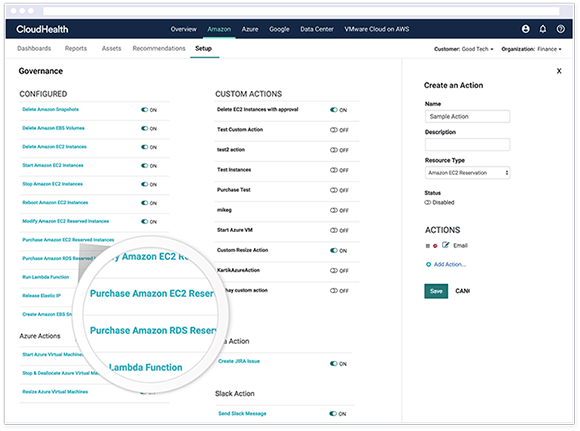The width and height of the screenshot is (580, 431).
Task: Switch to the Overview tab
Action: coord(183,29)
